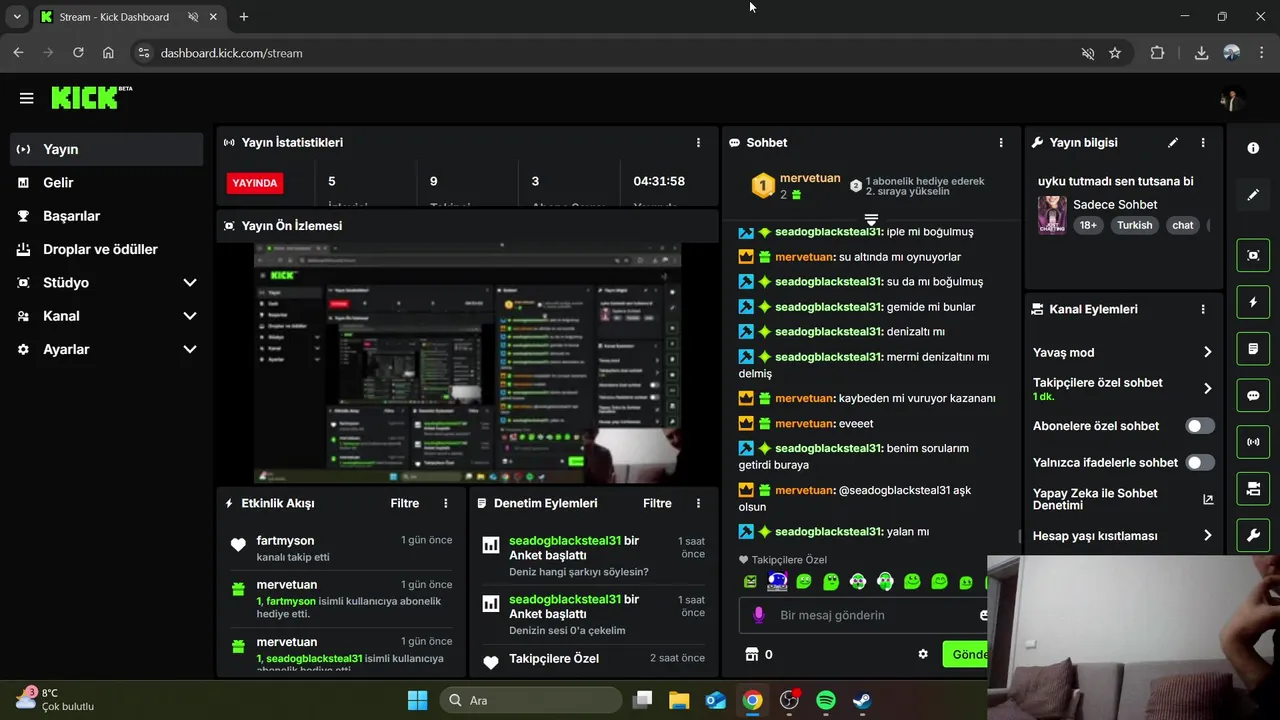Edit stream info with the pencil icon
The height and width of the screenshot is (720, 1280).
[1173, 143]
